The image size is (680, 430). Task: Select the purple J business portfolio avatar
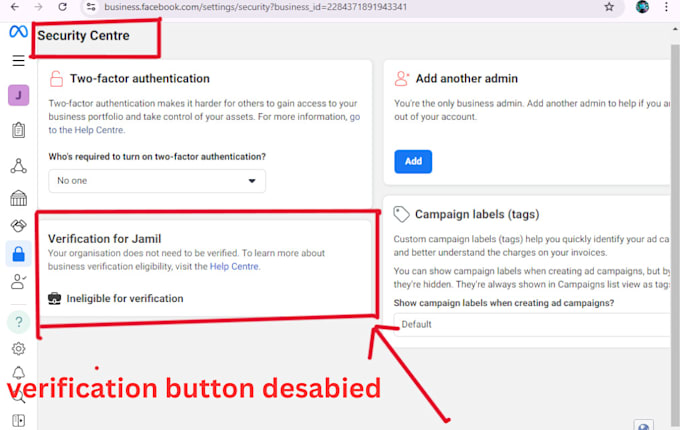pos(19,95)
